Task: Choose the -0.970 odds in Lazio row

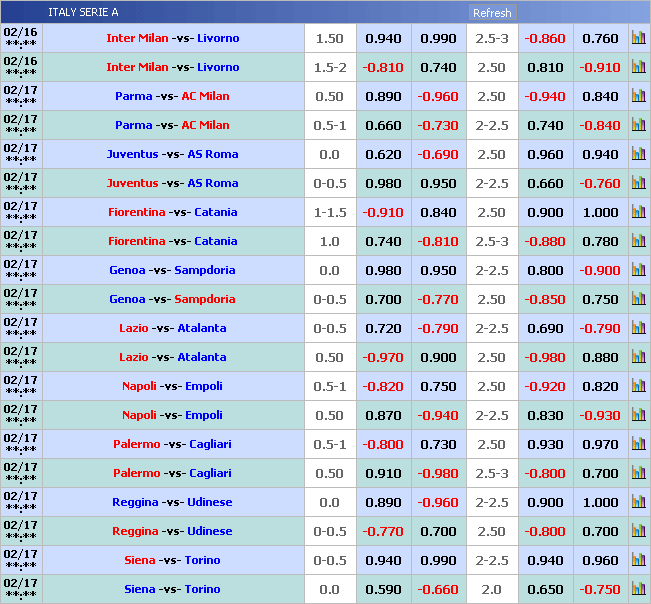Action: [383, 358]
